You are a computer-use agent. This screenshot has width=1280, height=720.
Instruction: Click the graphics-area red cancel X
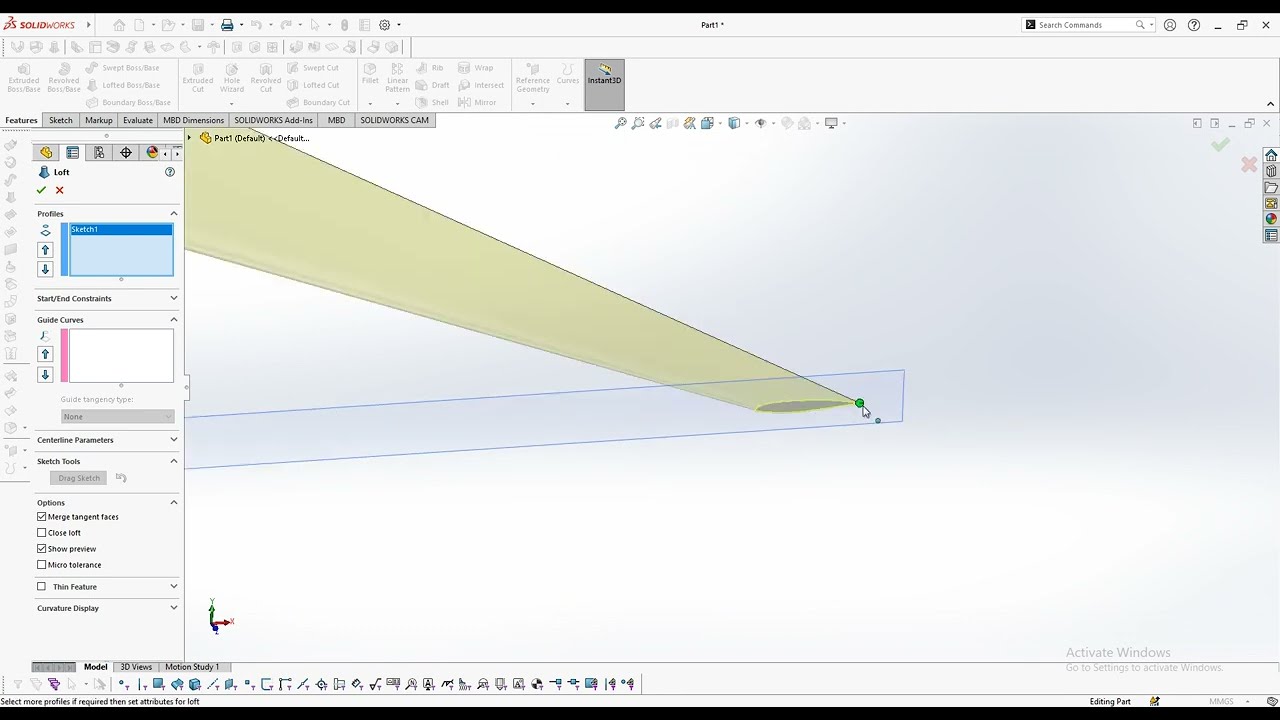pyautogui.click(x=1249, y=164)
